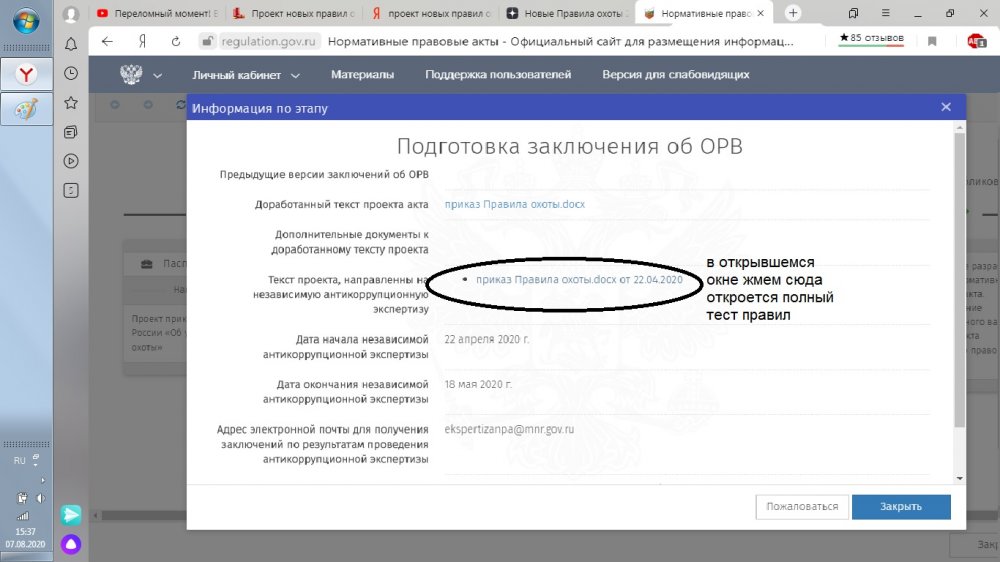Image resolution: width=1000 pixels, height=562 pixels.
Task: Open Paint from the Windows taskbar
Action: click(x=26, y=108)
